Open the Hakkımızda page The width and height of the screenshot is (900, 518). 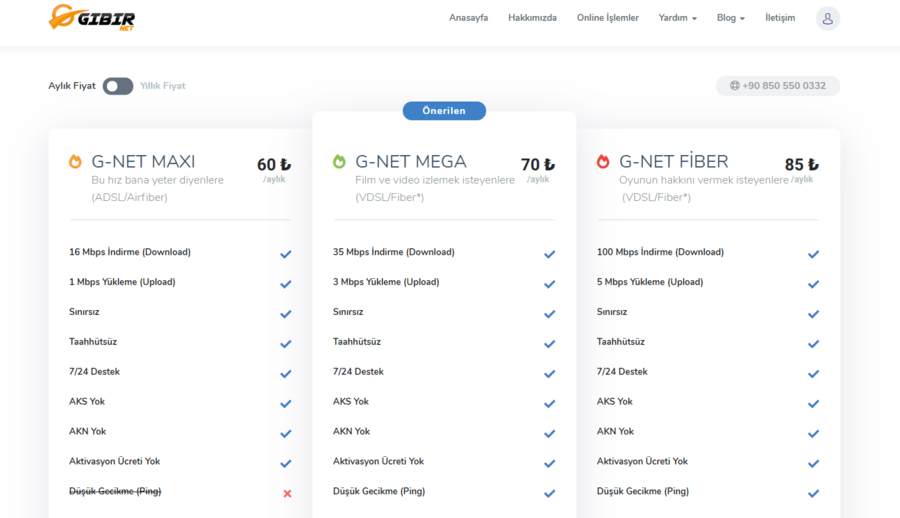click(532, 18)
